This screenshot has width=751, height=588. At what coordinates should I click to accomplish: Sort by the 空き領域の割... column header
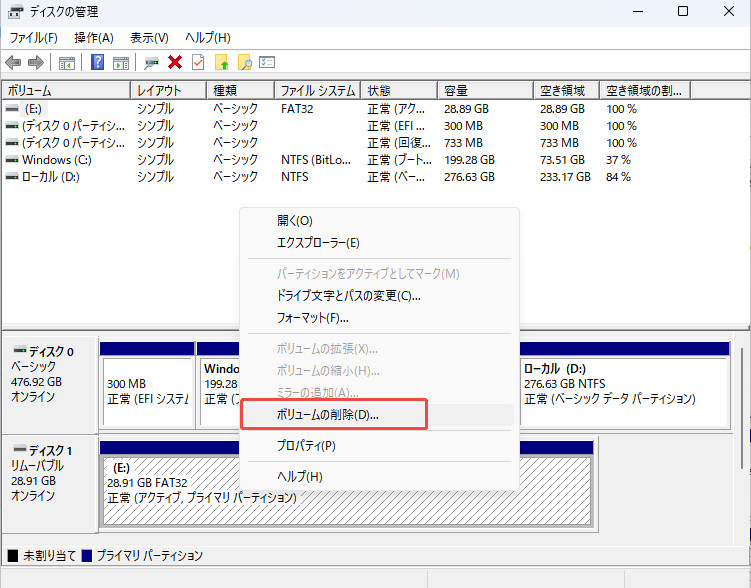click(x=645, y=90)
